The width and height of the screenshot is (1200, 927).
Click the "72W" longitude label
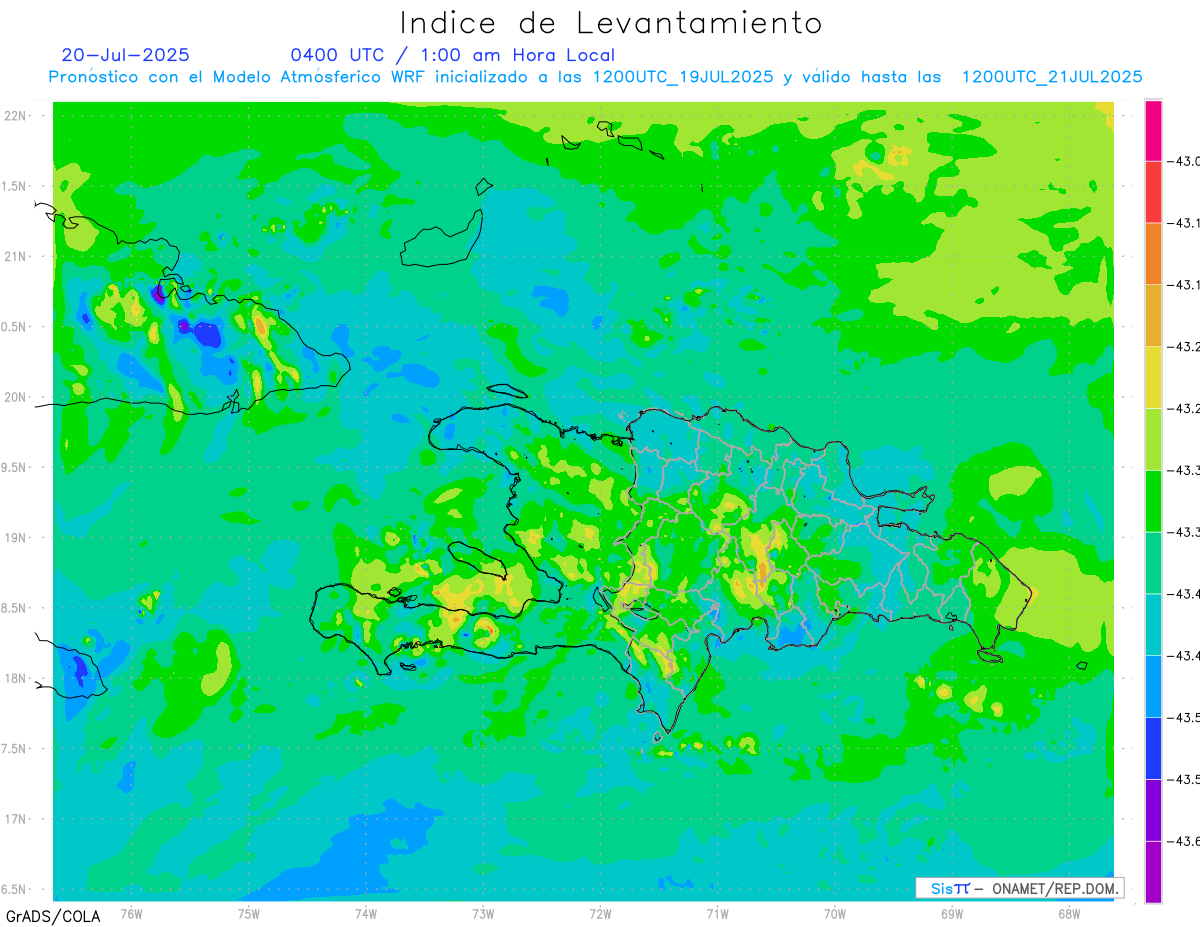click(600, 914)
